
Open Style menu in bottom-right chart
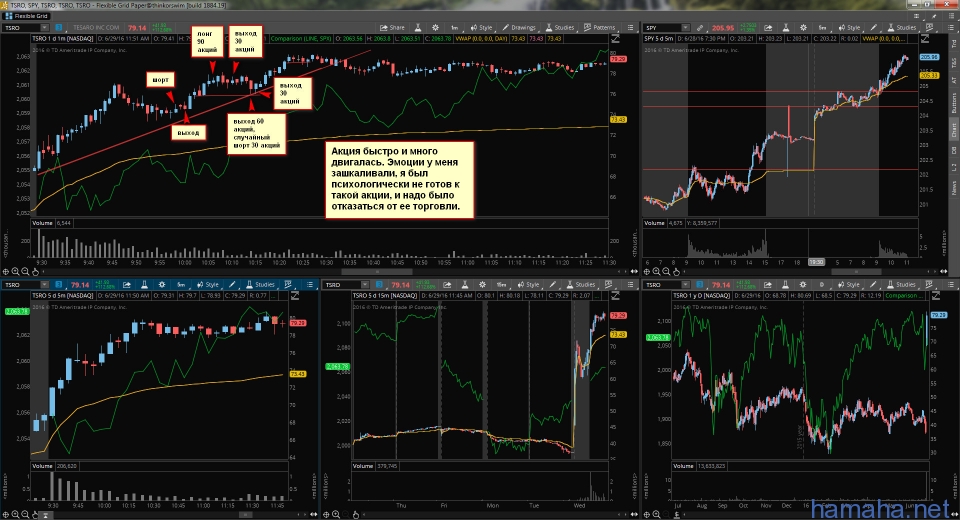(849, 285)
